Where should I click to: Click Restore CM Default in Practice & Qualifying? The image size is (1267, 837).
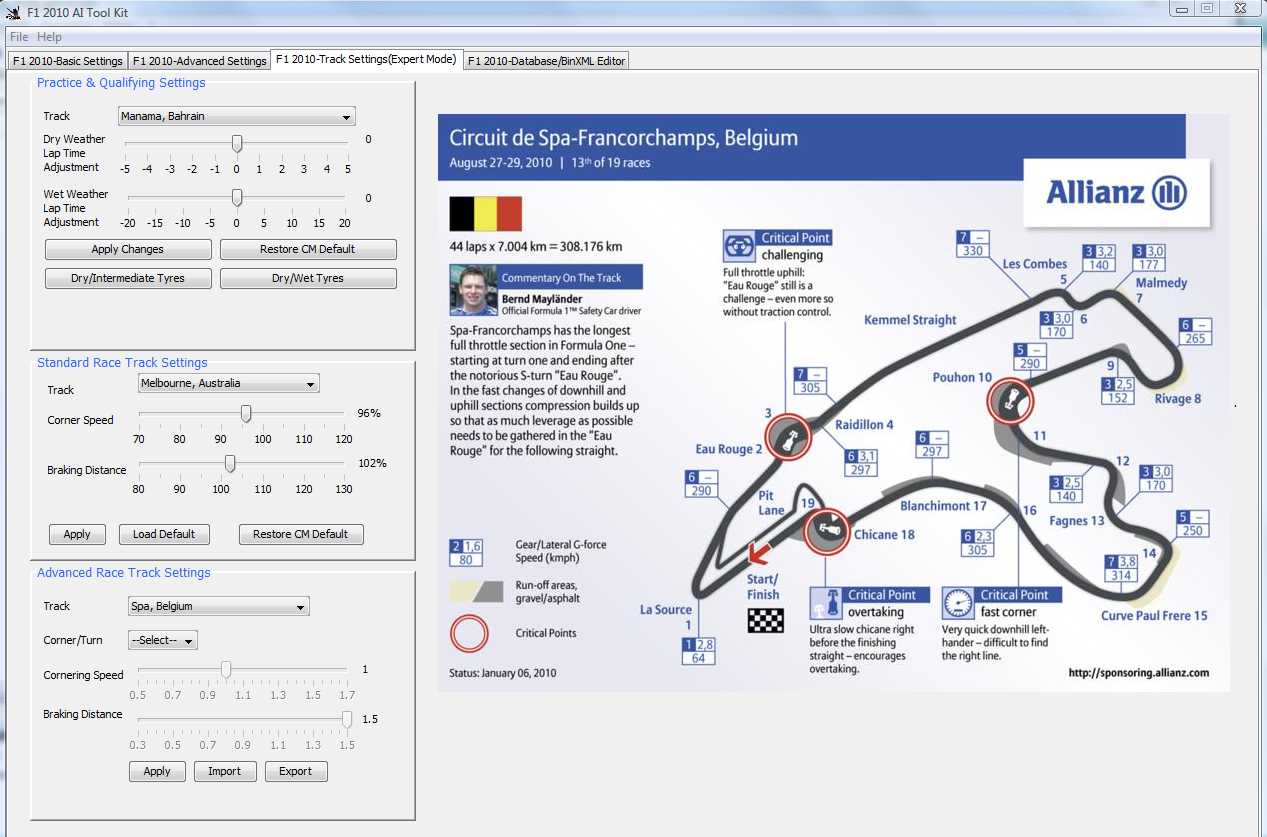coord(308,249)
